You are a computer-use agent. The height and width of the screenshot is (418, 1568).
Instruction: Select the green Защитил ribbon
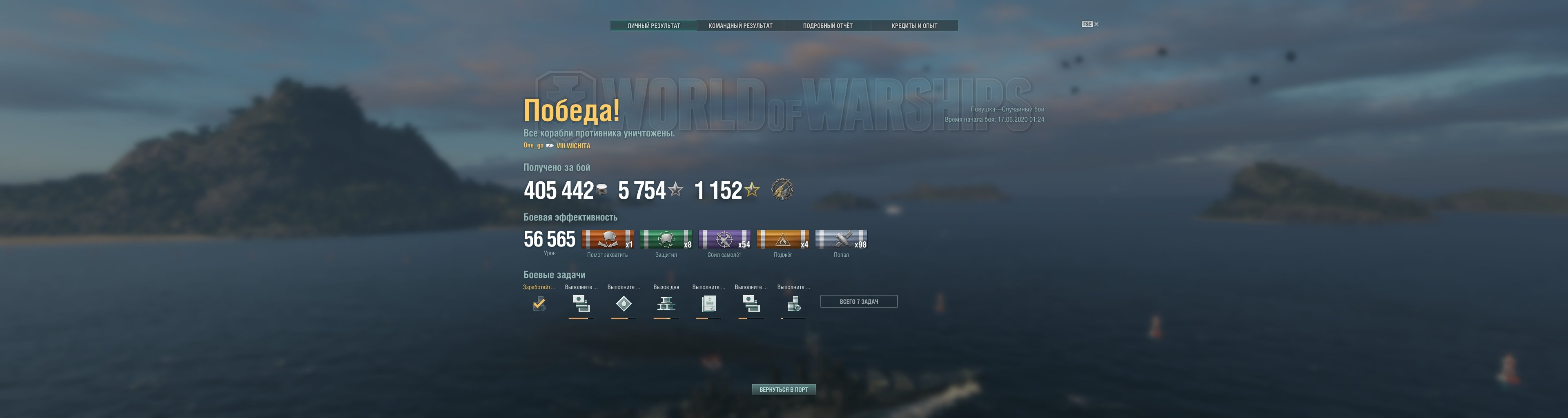coord(666,240)
